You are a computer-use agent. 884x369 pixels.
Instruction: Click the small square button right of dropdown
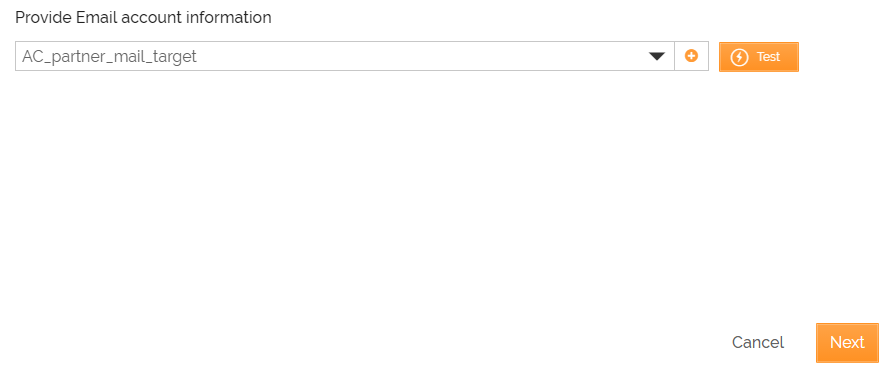coord(691,56)
